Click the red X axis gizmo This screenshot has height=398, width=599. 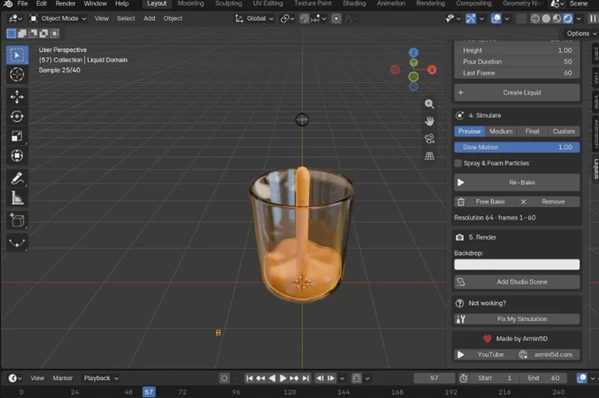[432, 70]
